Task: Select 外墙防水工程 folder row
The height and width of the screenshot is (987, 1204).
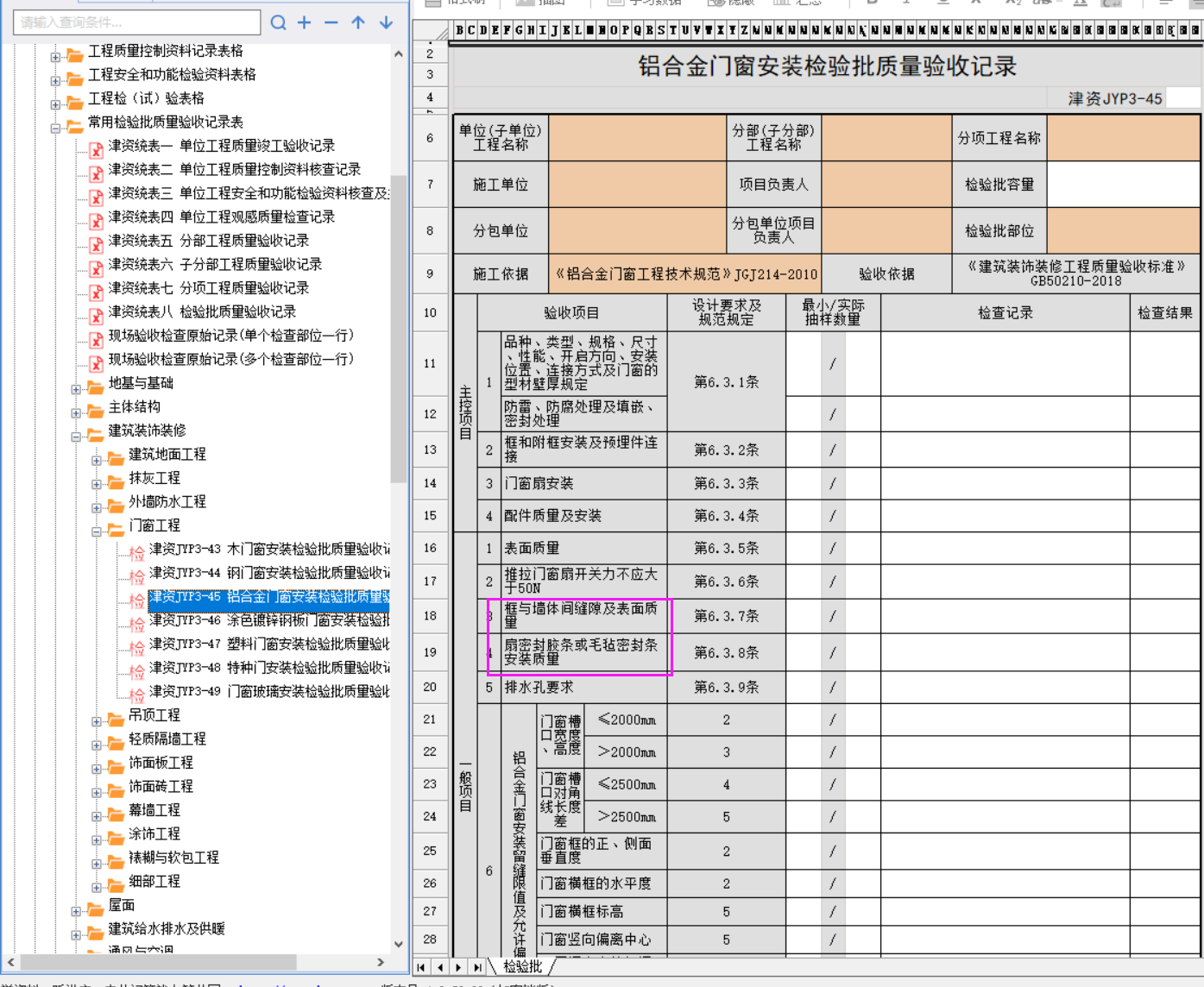Action: tap(167, 501)
